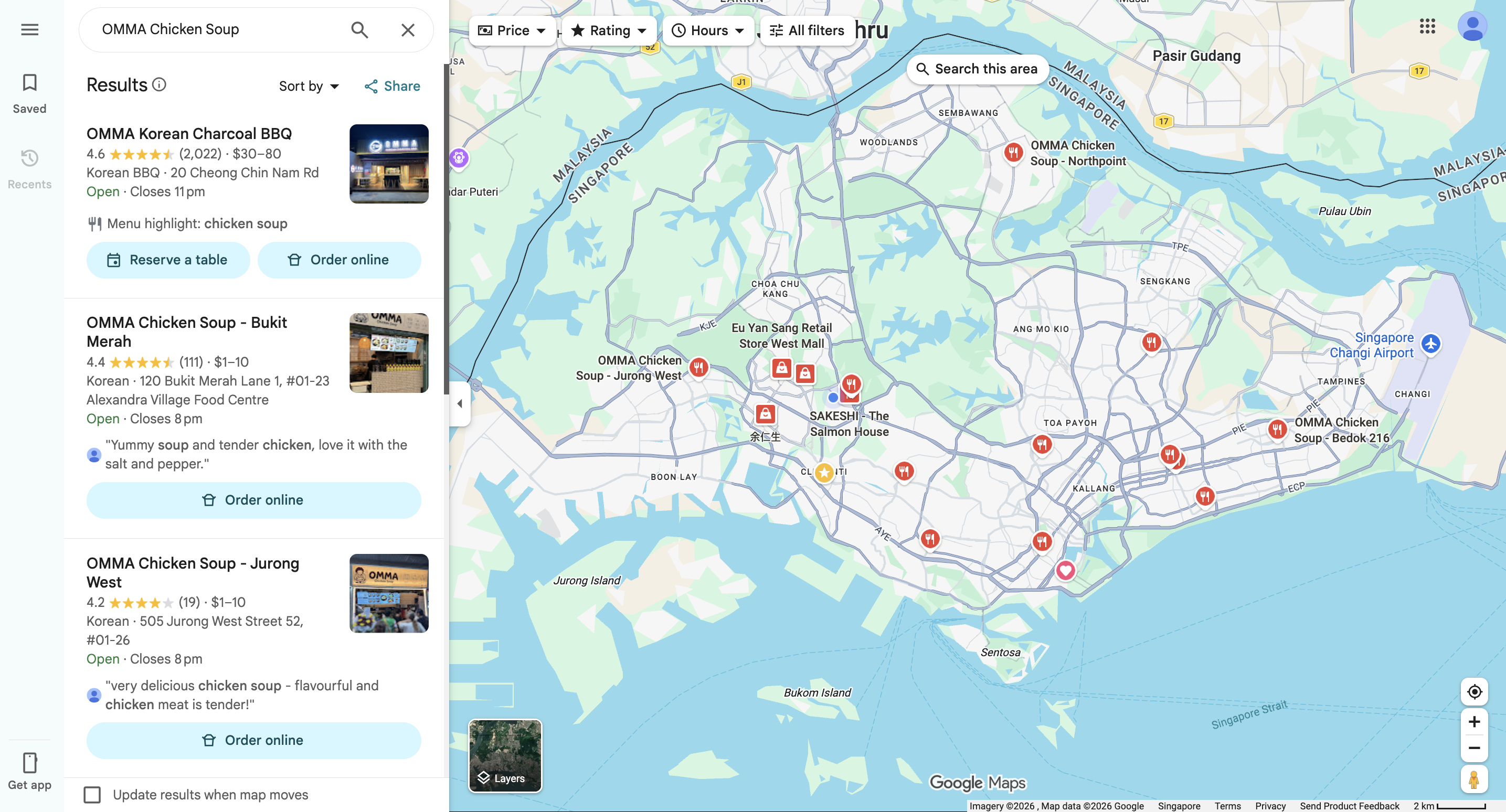The width and height of the screenshot is (1506, 812).
Task: Show Results info icon
Action: pos(159,85)
